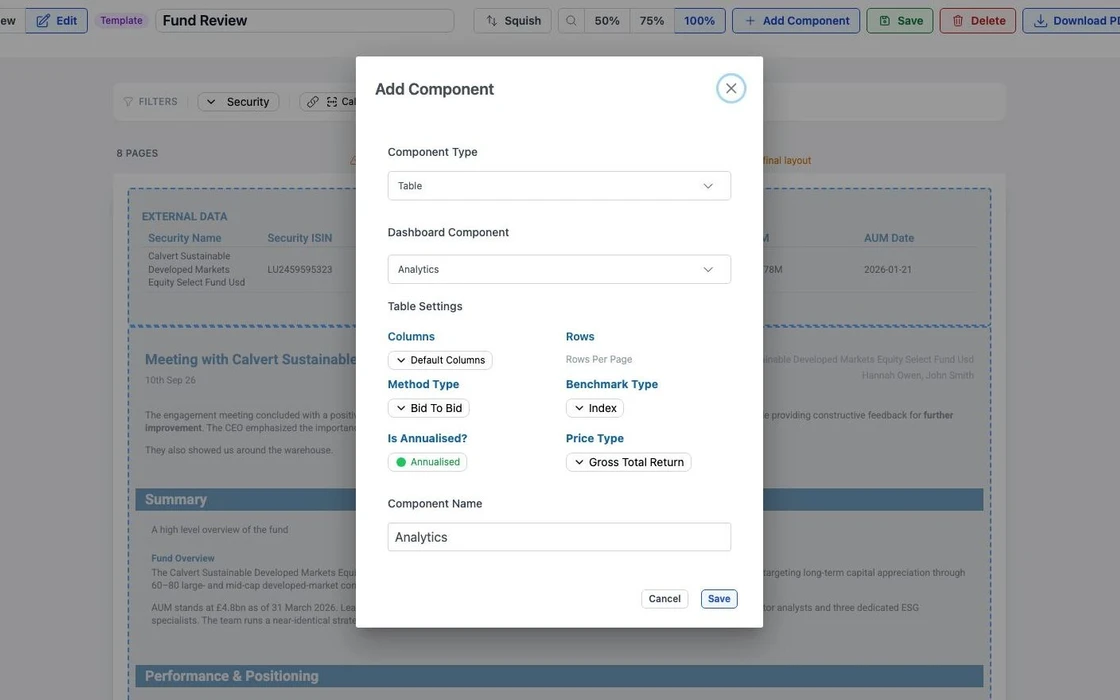Click the Fund Review title field
Image resolution: width=1120 pixels, height=700 pixels.
(304, 21)
